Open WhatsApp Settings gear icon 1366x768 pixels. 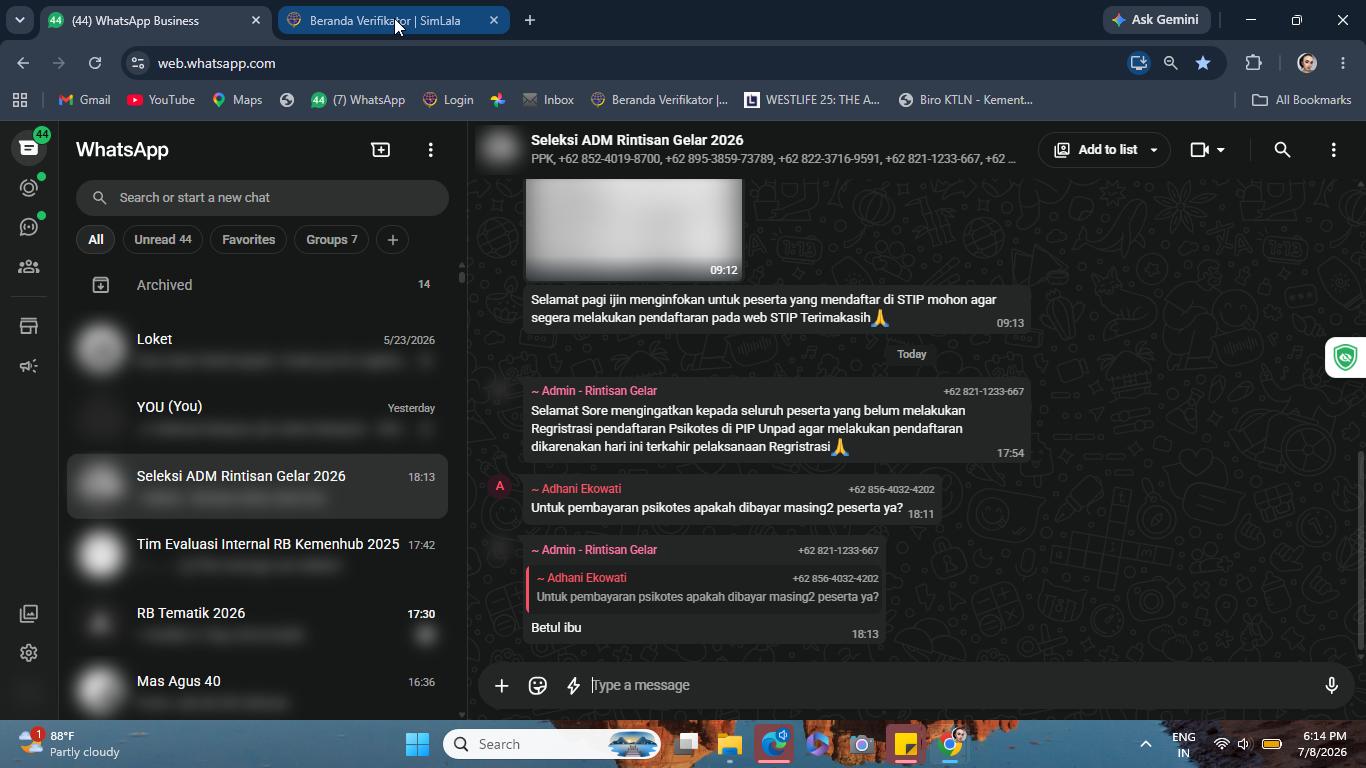(x=29, y=653)
